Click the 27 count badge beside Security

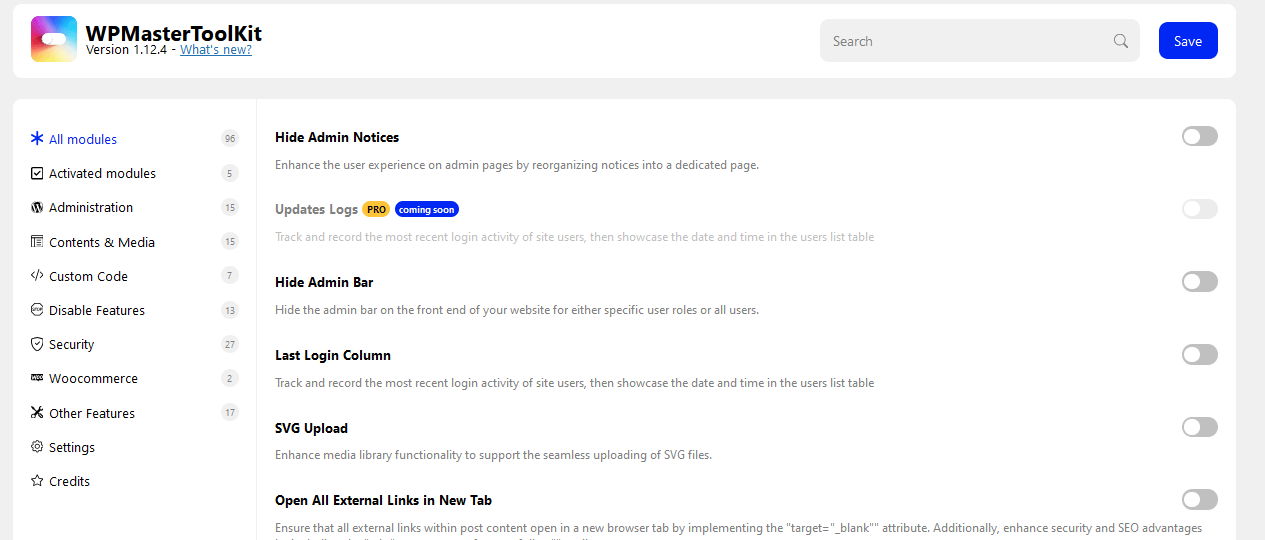[230, 344]
